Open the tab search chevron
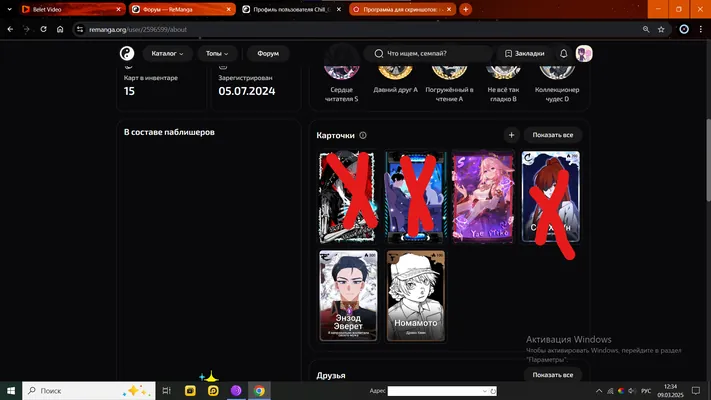Viewport: 711px width, 400px height. [x=9, y=9]
